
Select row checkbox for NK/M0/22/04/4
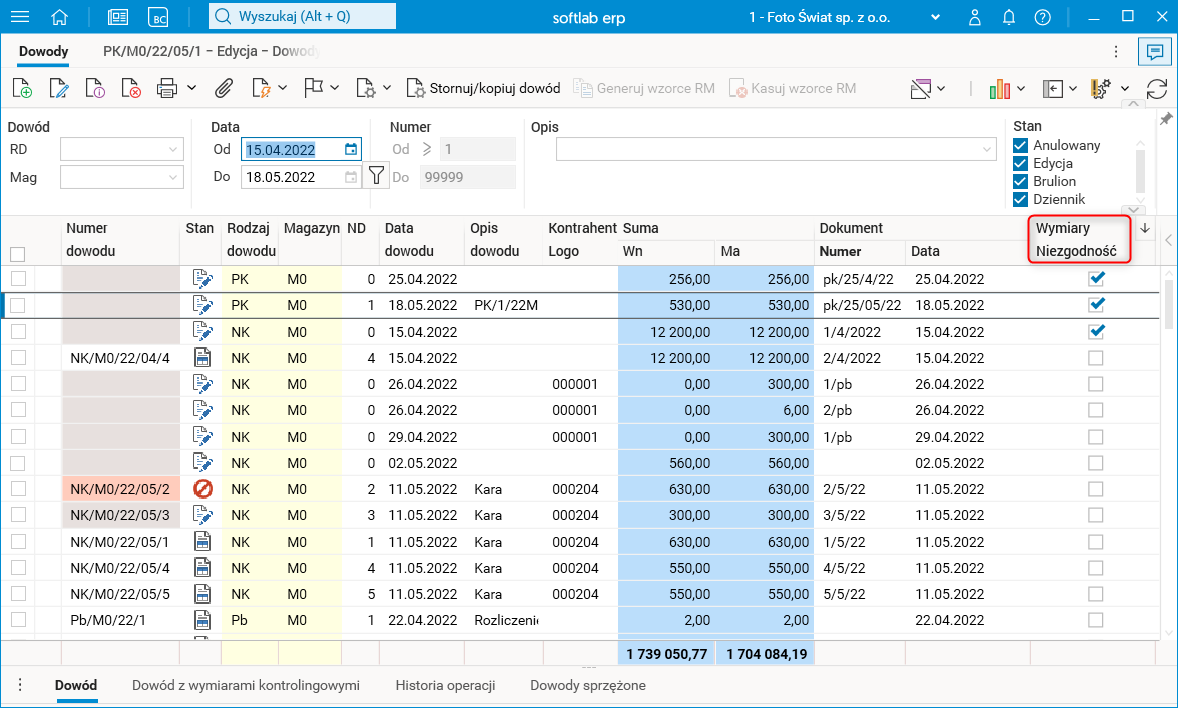point(18,357)
